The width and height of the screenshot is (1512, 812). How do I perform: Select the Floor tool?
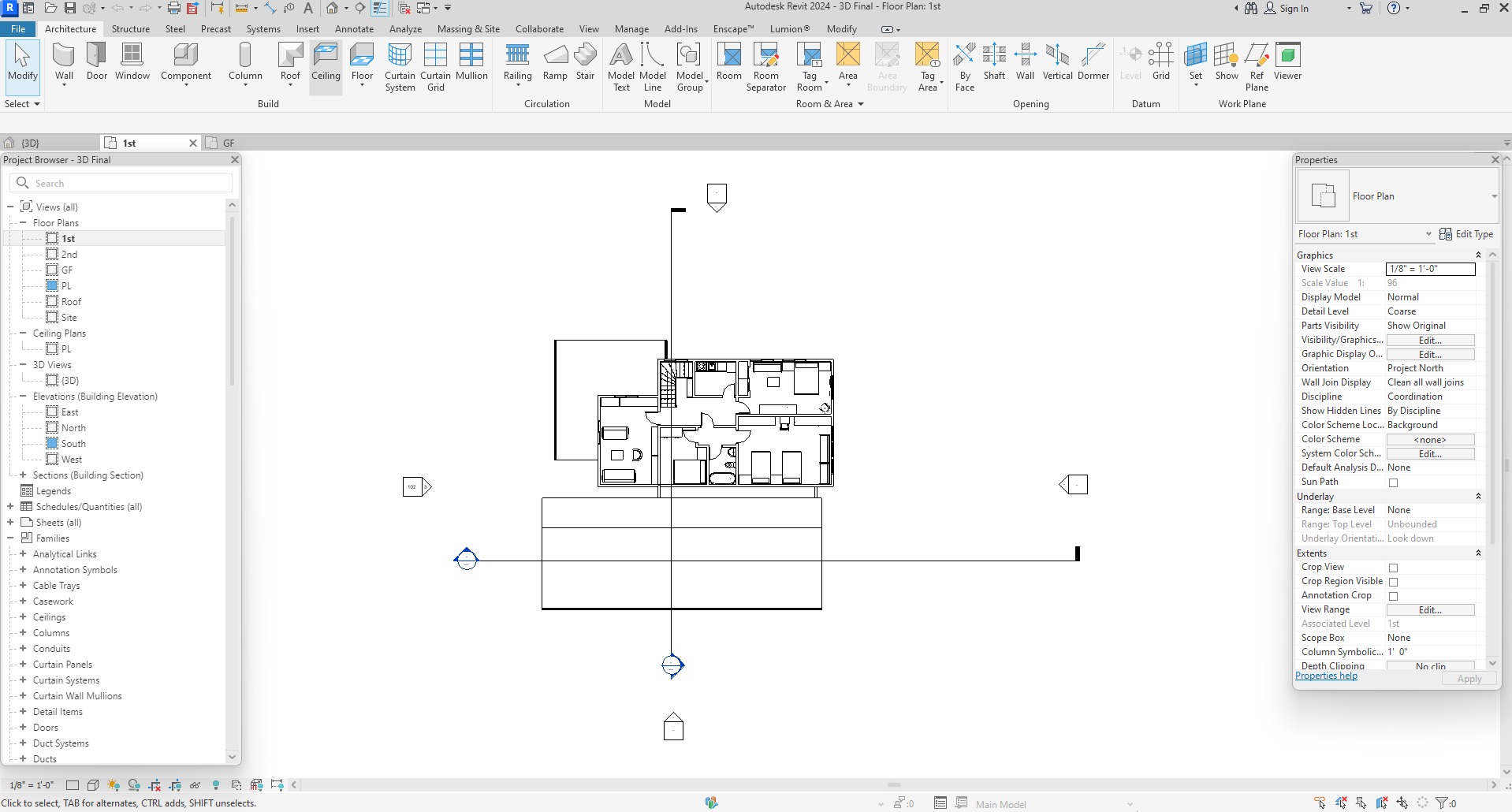click(x=362, y=63)
